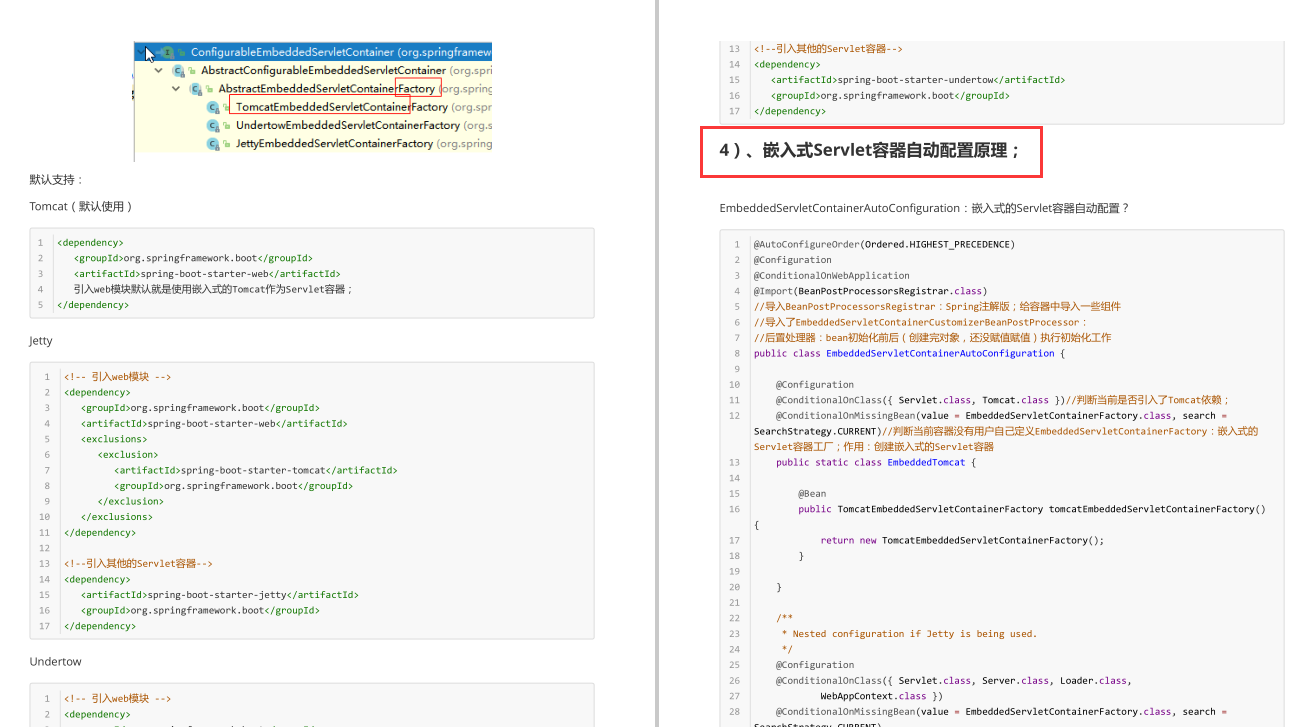Click the "@Import(BeanPostProcessorsRegistrar.class)" line
Viewport: 1297px width, 727px height.
[870, 291]
